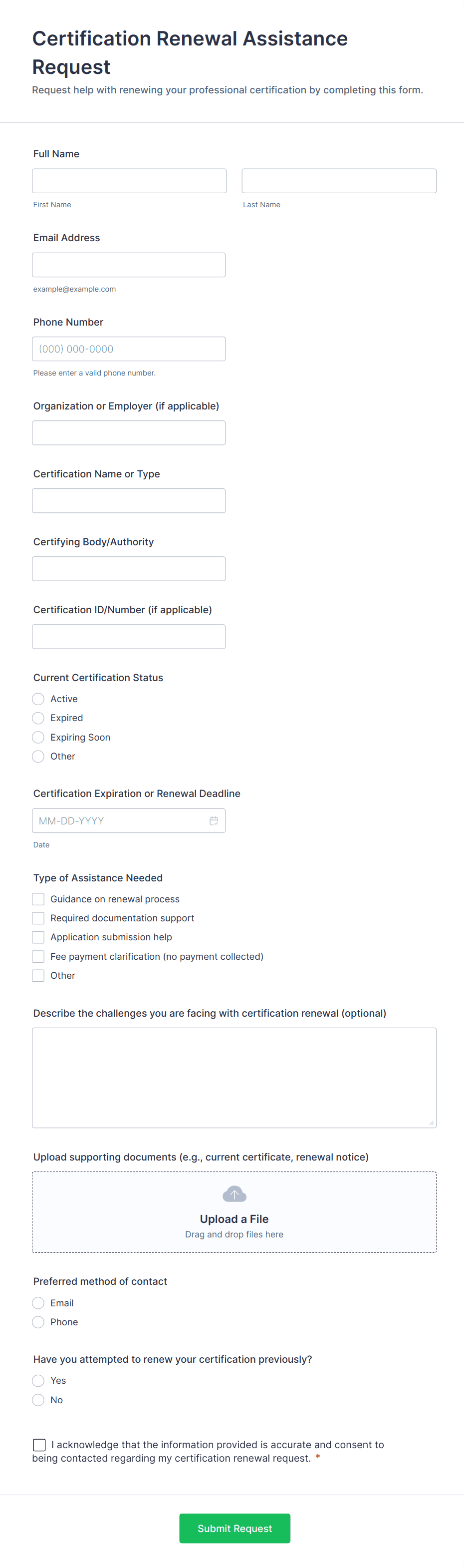Select the Active certification status
464x1568 pixels.
(x=38, y=699)
